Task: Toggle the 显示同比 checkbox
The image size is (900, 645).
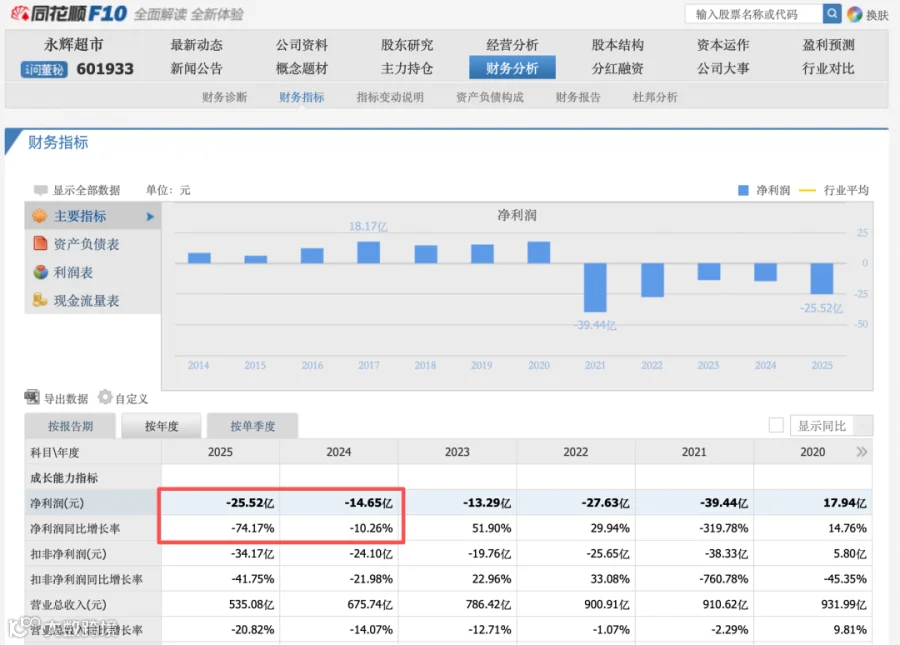Action: pos(776,425)
